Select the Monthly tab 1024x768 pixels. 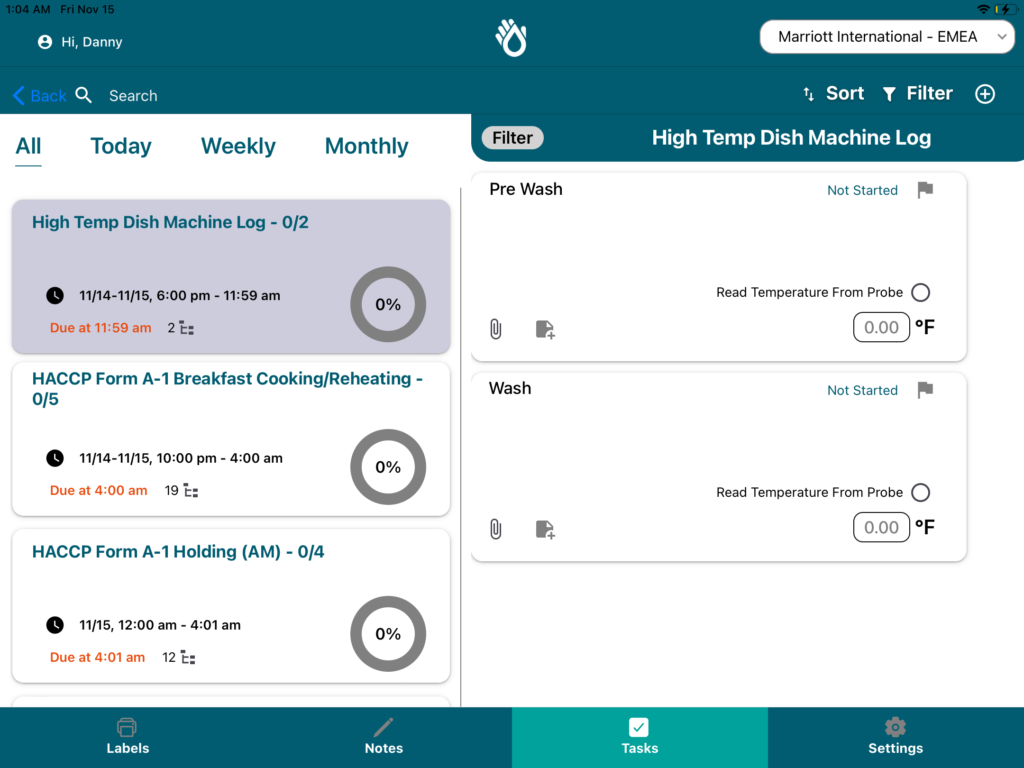tap(366, 146)
